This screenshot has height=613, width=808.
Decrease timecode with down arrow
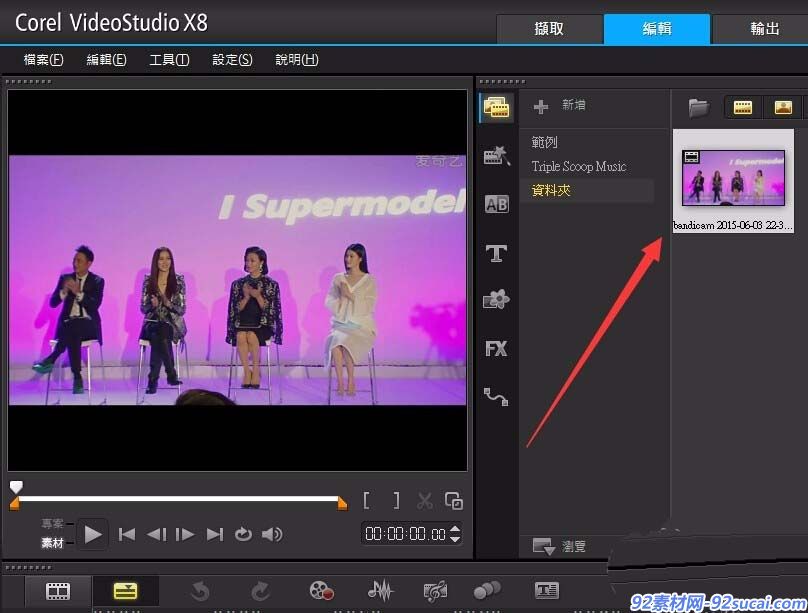click(x=455, y=539)
